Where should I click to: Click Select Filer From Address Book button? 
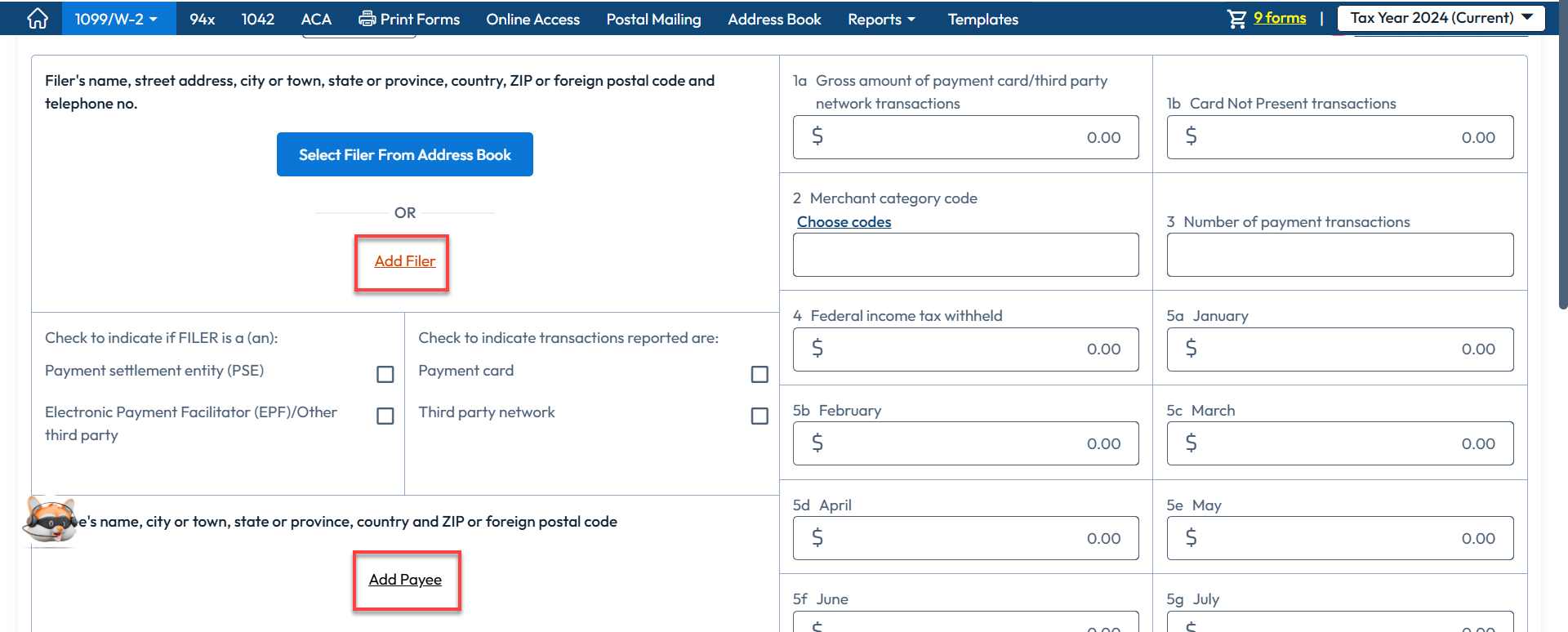405,154
